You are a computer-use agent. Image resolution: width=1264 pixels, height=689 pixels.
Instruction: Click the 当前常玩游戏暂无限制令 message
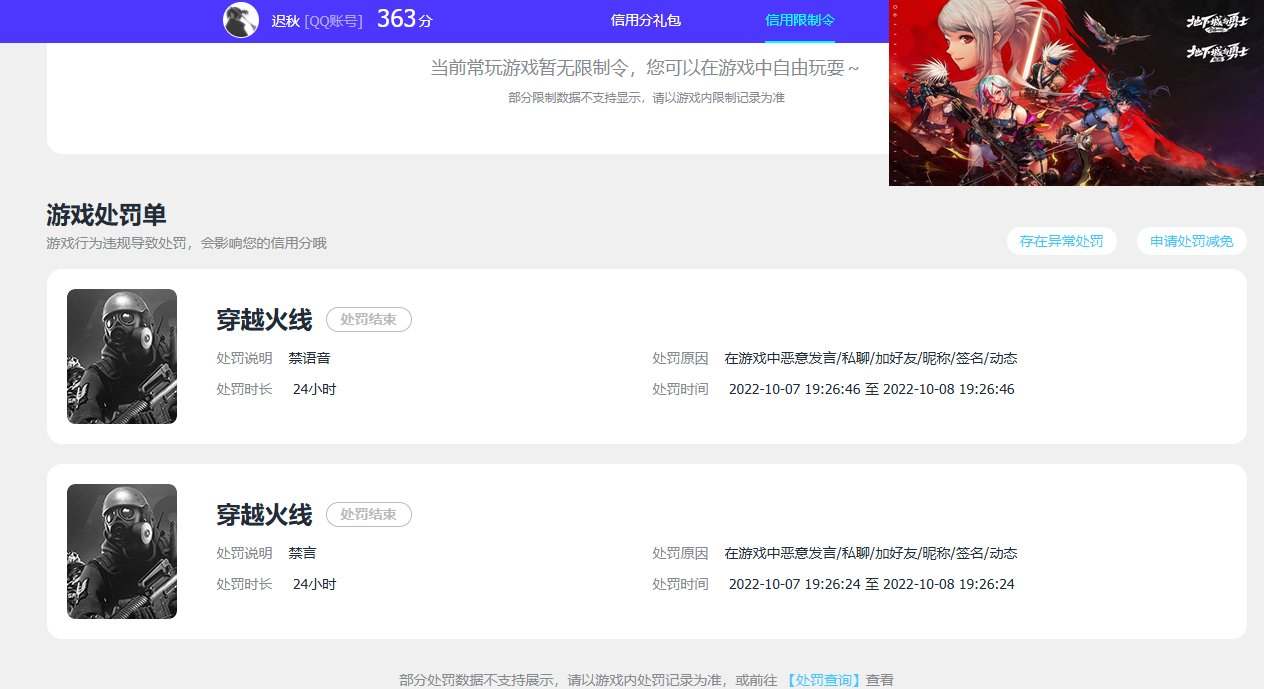coord(645,68)
